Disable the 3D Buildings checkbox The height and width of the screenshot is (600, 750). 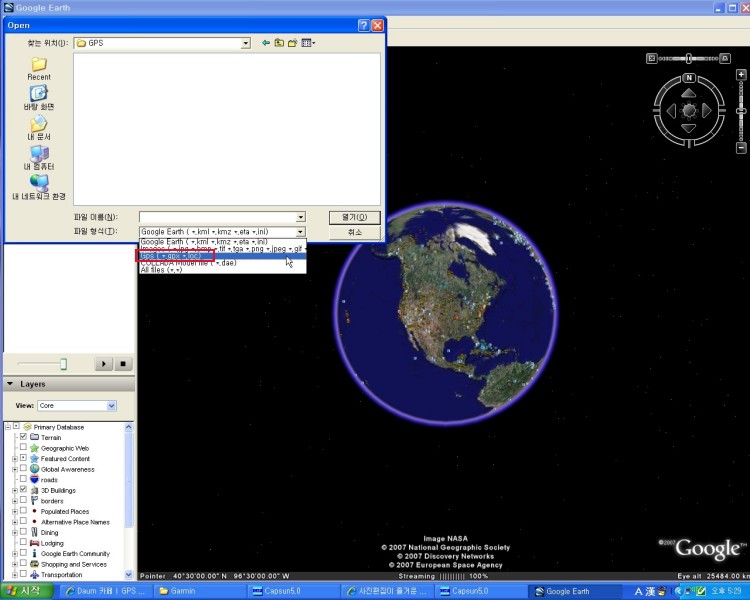(x=23, y=489)
